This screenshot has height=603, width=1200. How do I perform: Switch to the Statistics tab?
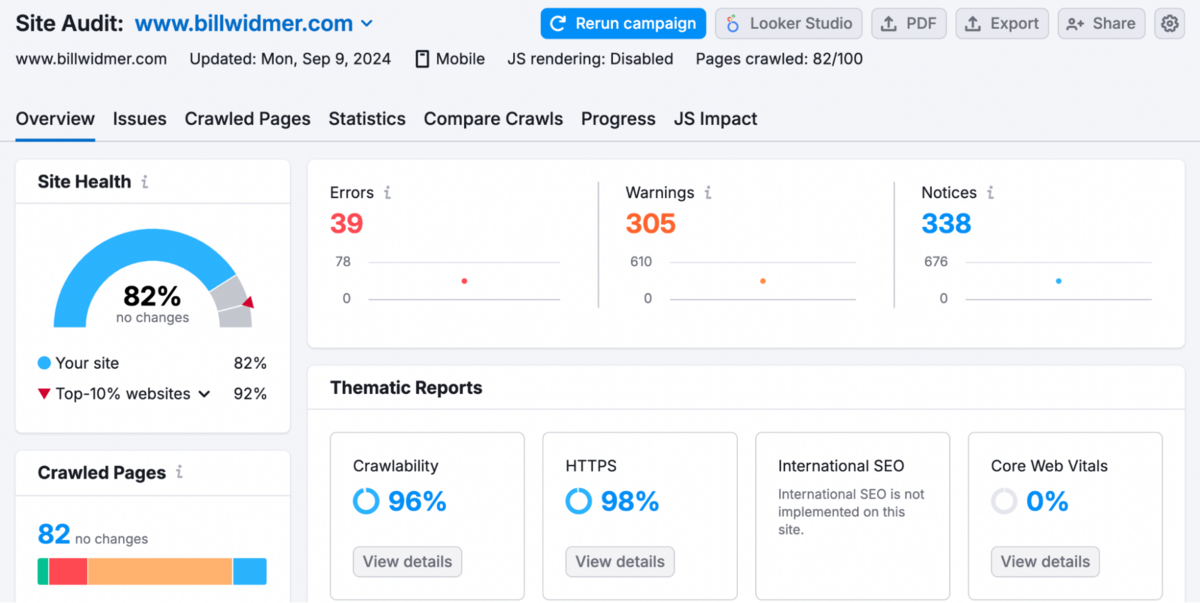point(367,119)
